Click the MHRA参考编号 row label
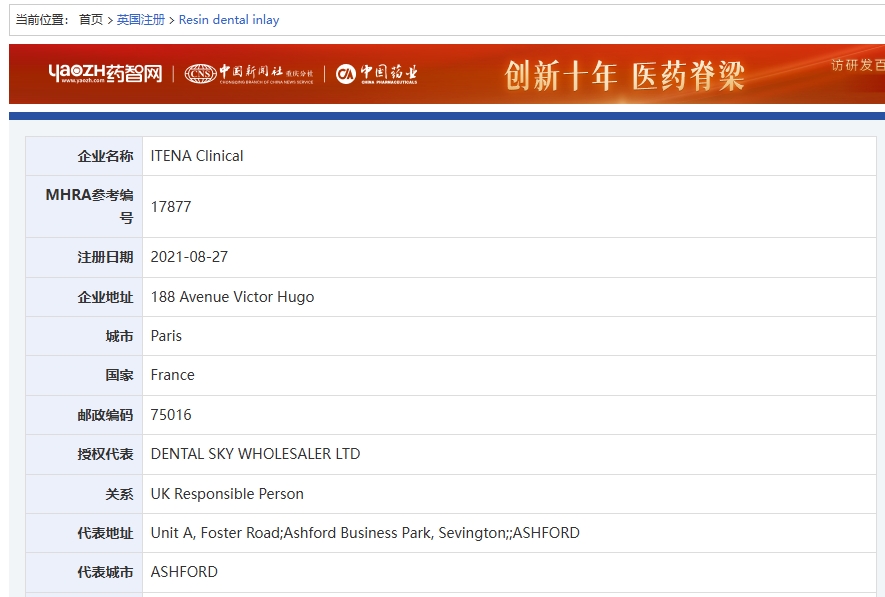This screenshot has height=597, width=885. (x=89, y=206)
